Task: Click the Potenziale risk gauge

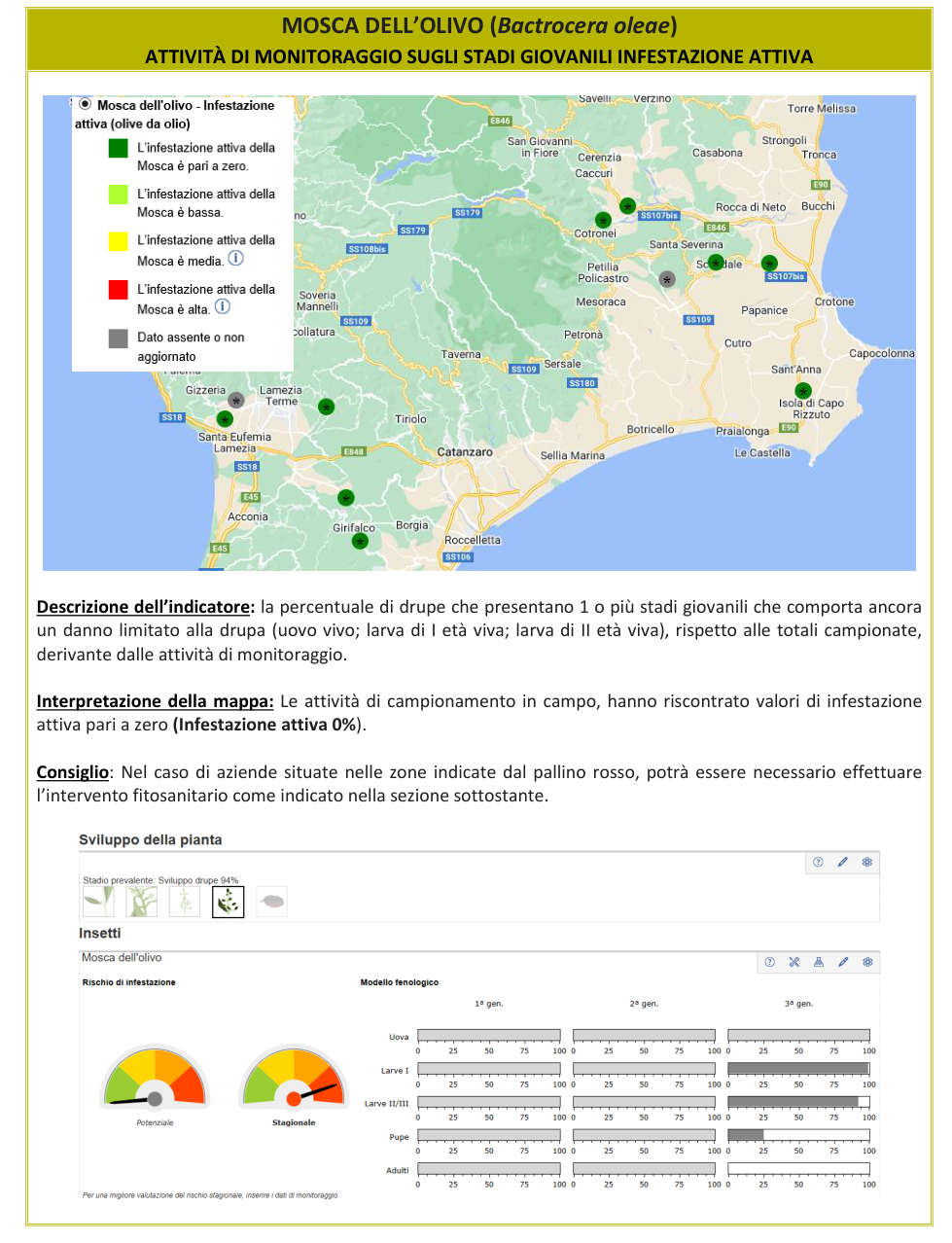Action: pyautogui.click(x=155, y=1078)
